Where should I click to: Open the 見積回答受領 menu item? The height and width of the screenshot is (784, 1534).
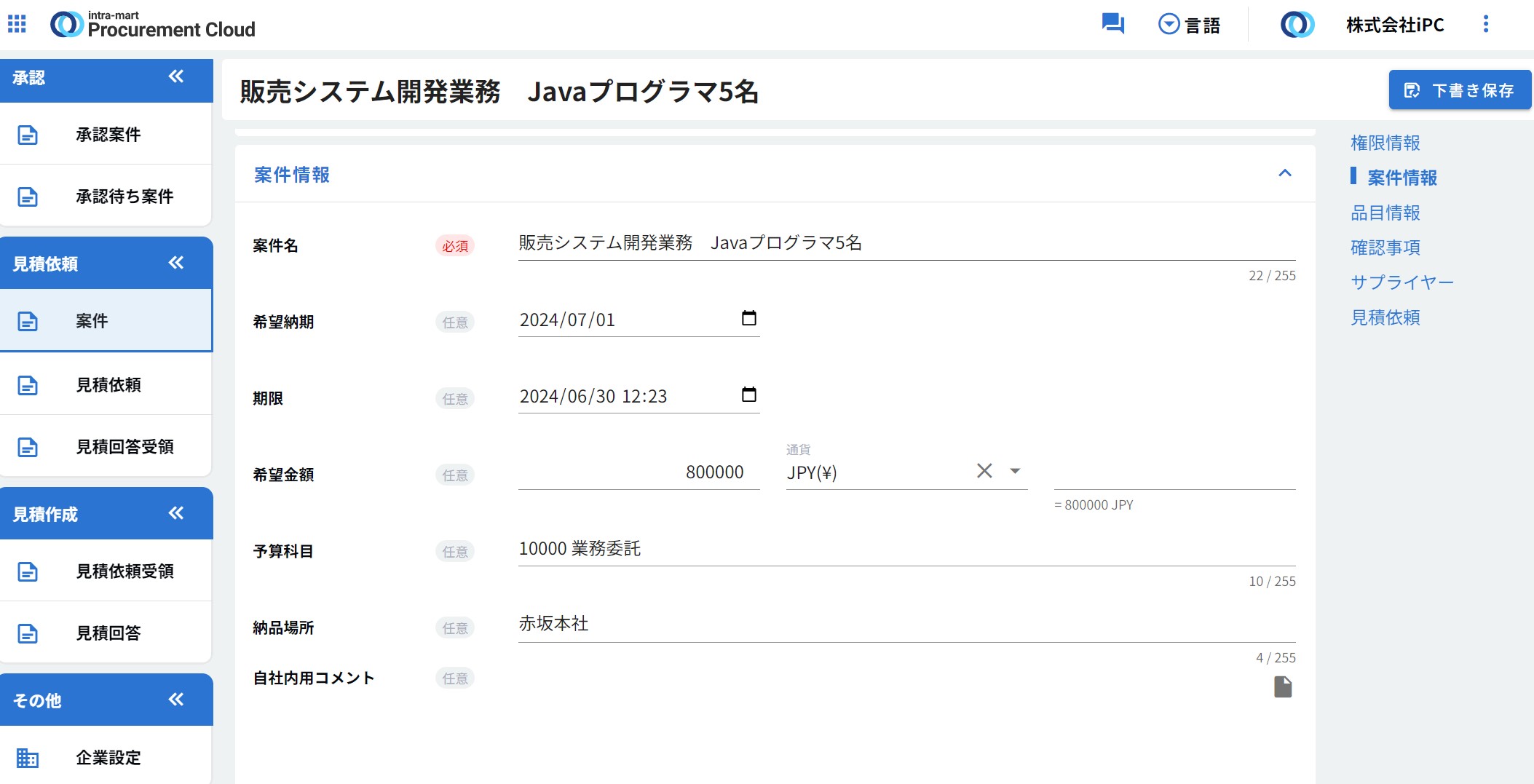click(106, 447)
